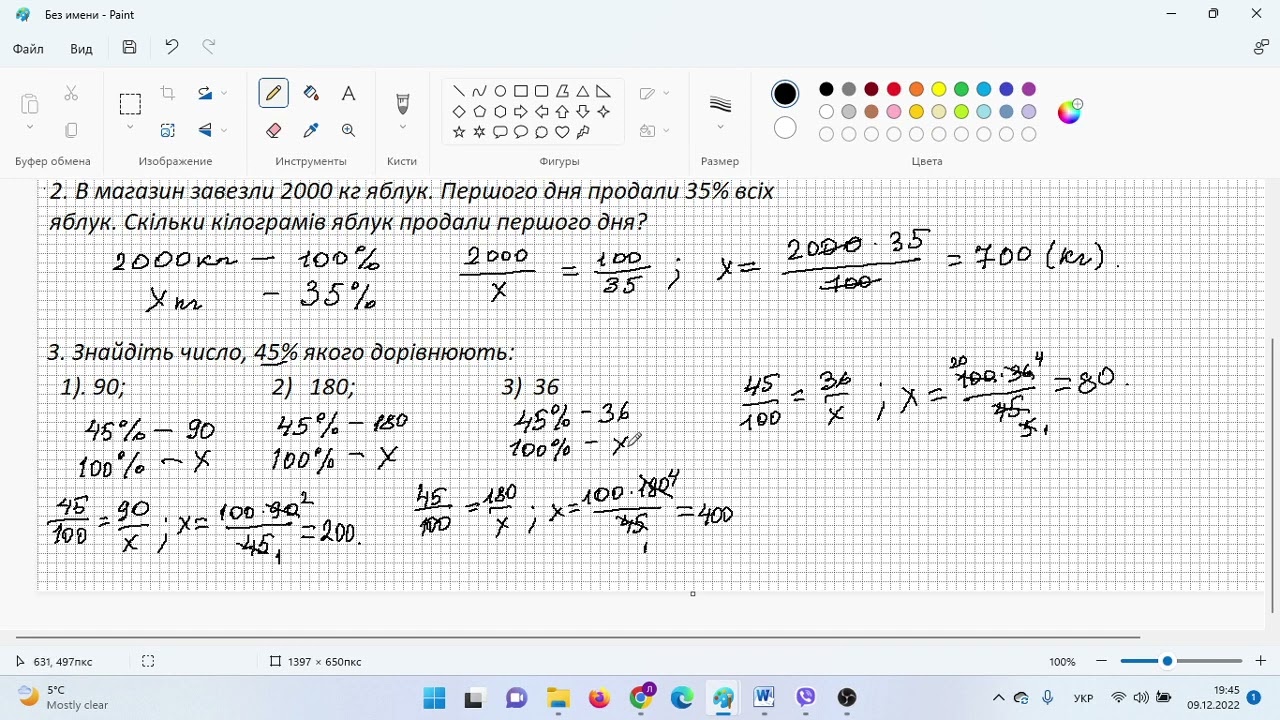Pick the diagonal line shape
Image resolution: width=1280 pixels, height=720 pixels.
pos(459,91)
